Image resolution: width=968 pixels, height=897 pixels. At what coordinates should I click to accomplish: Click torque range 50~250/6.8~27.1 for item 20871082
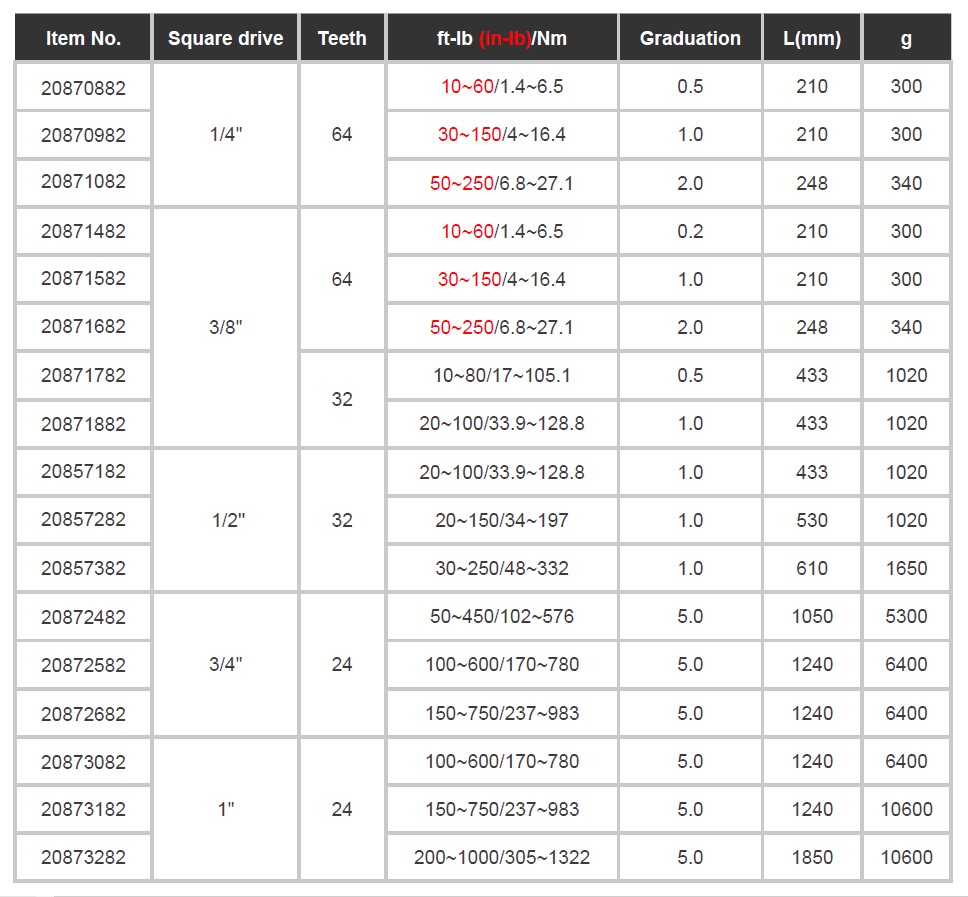pos(502,183)
